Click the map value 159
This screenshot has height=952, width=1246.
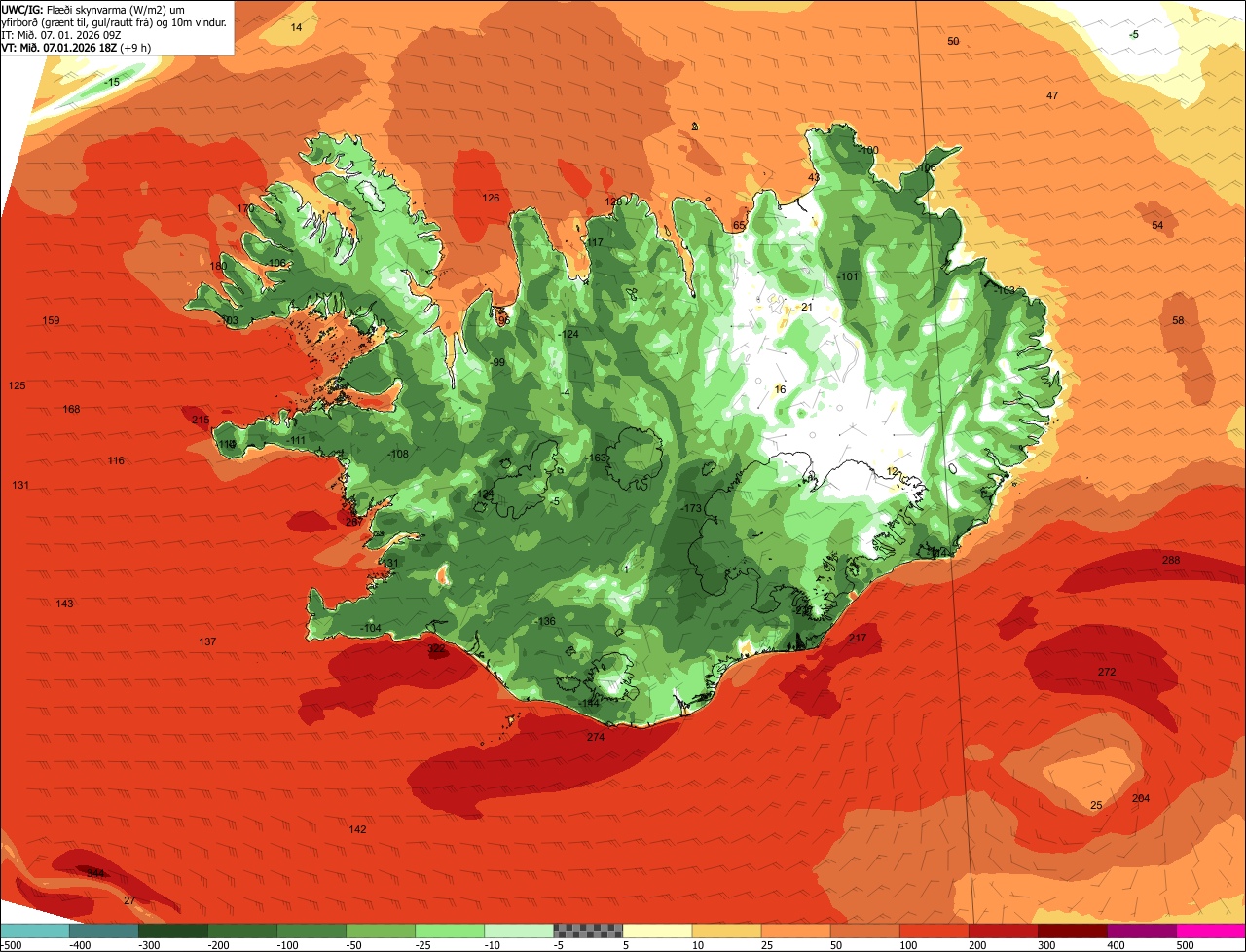click(x=51, y=321)
